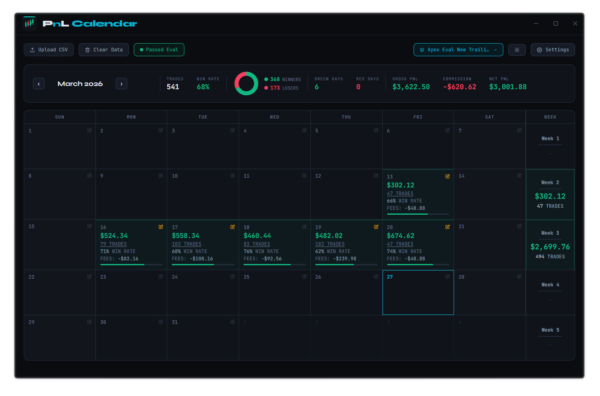Open the note icon on March 3
Viewport: 600px width, 396px height.
(x=232, y=130)
